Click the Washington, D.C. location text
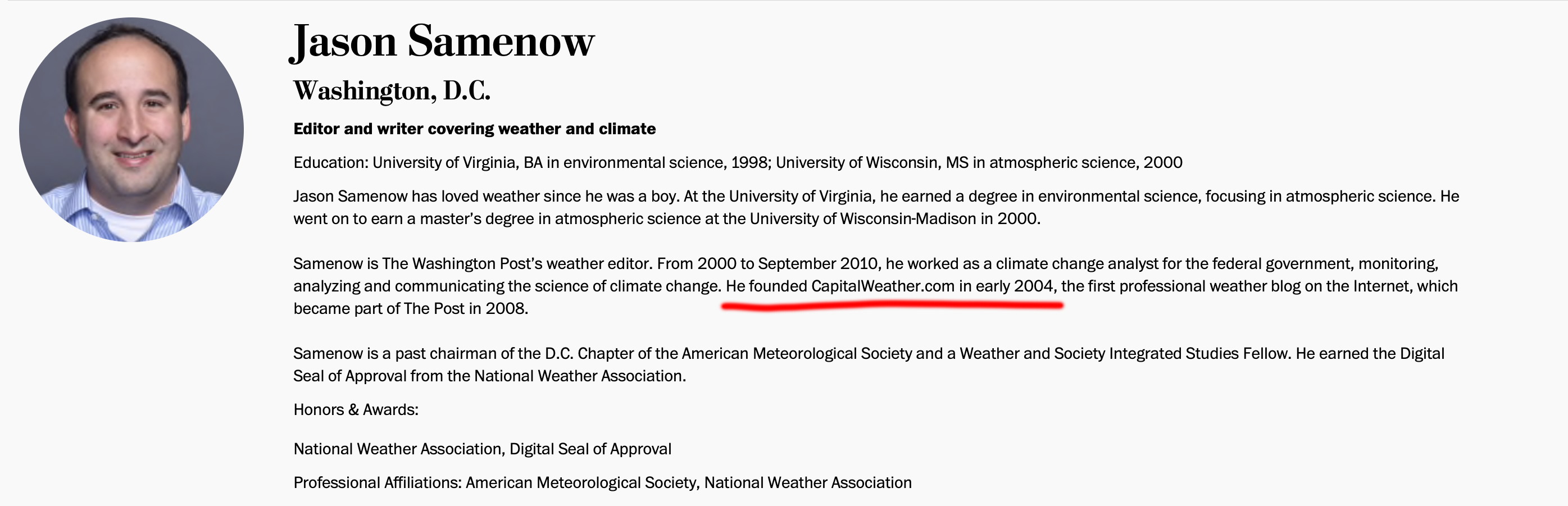 392,90
